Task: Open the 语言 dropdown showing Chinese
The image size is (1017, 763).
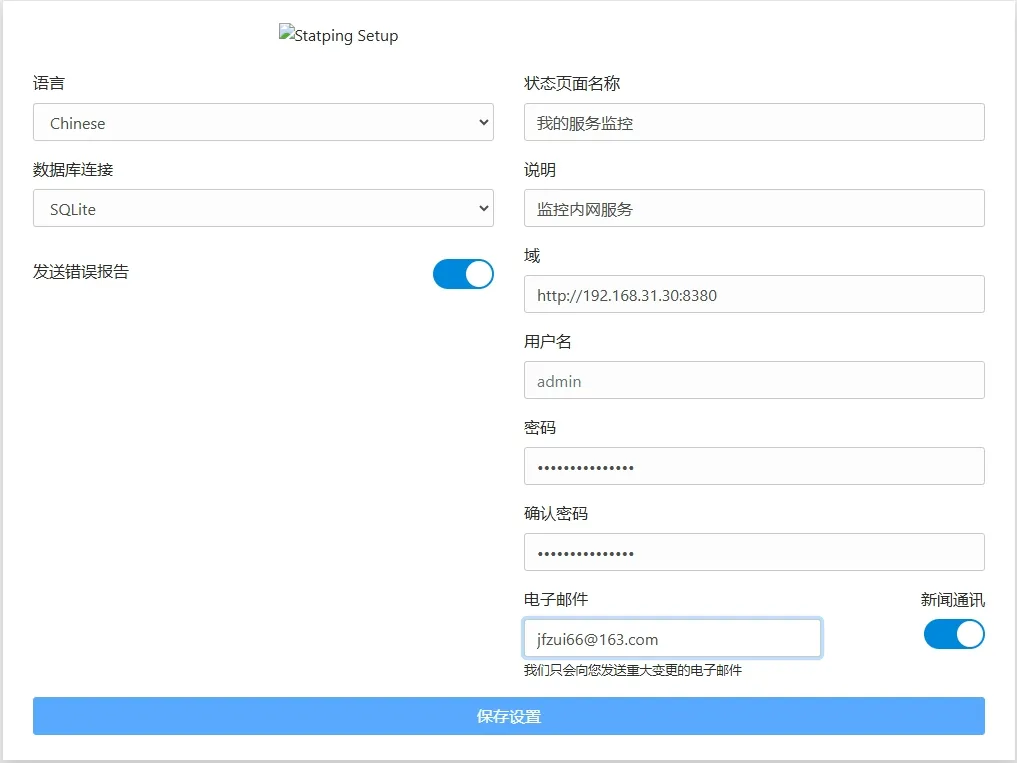Action: (262, 123)
